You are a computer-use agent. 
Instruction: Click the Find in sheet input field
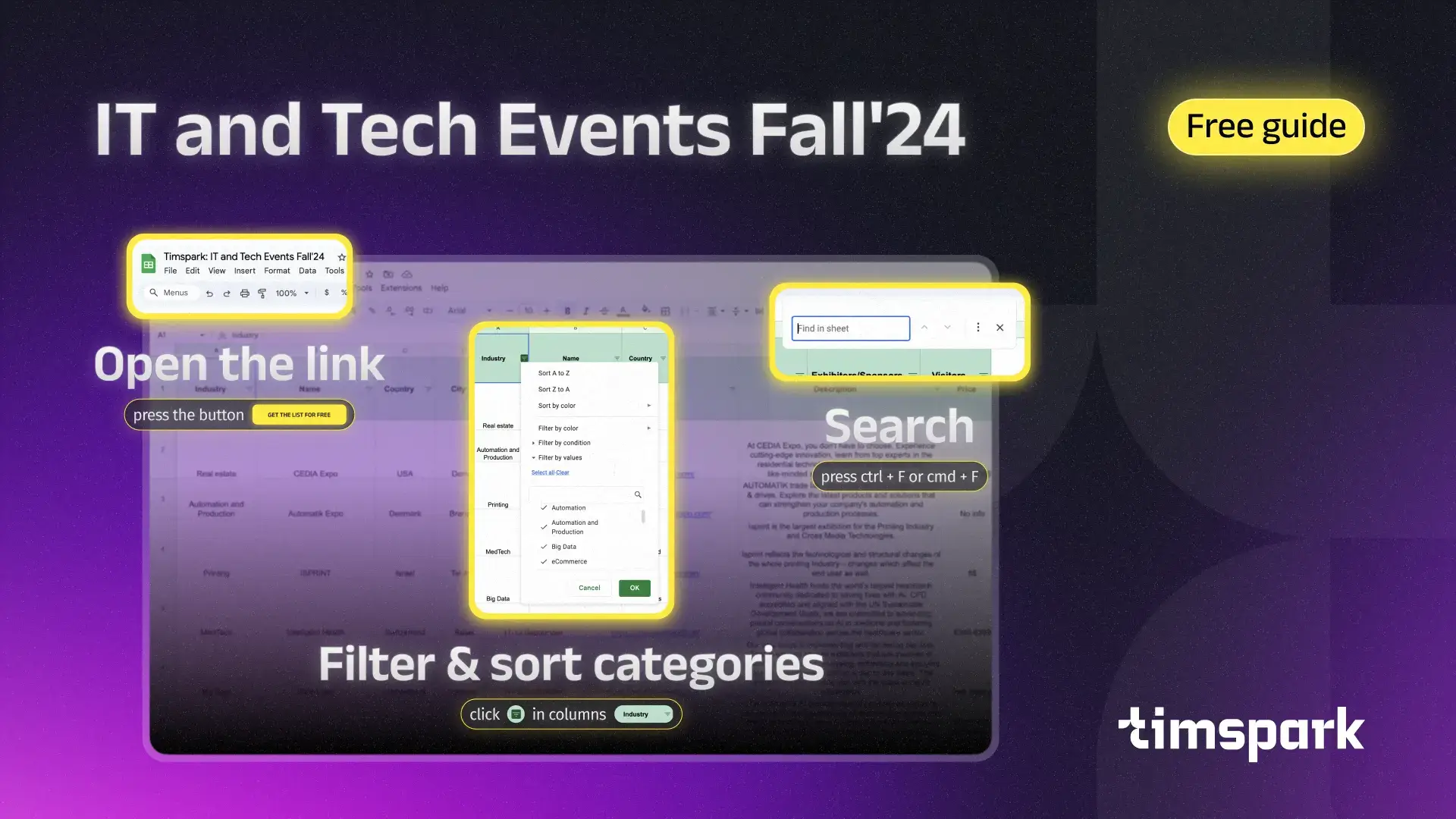click(851, 328)
